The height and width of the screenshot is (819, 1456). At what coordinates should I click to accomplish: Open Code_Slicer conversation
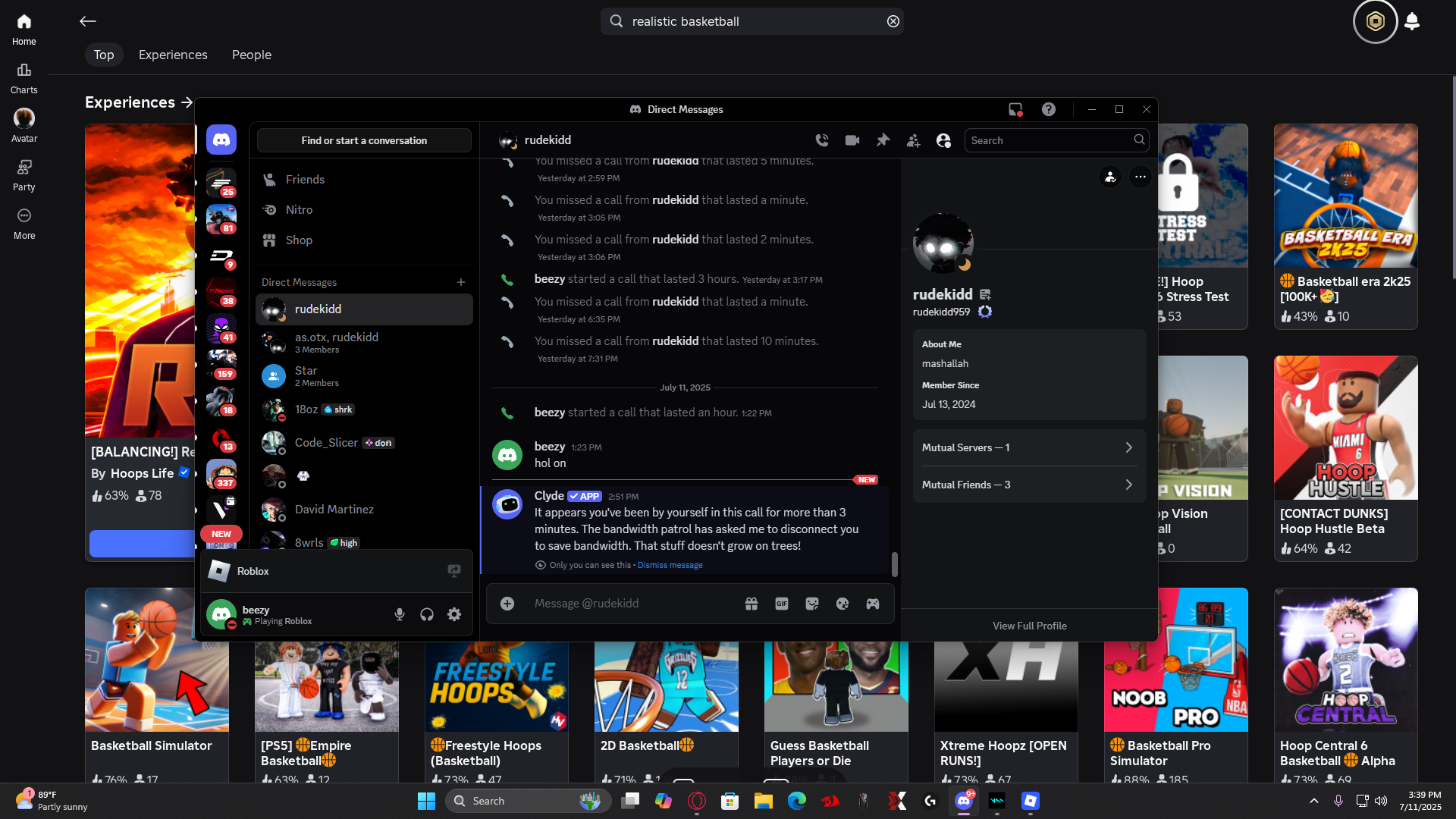point(364,443)
